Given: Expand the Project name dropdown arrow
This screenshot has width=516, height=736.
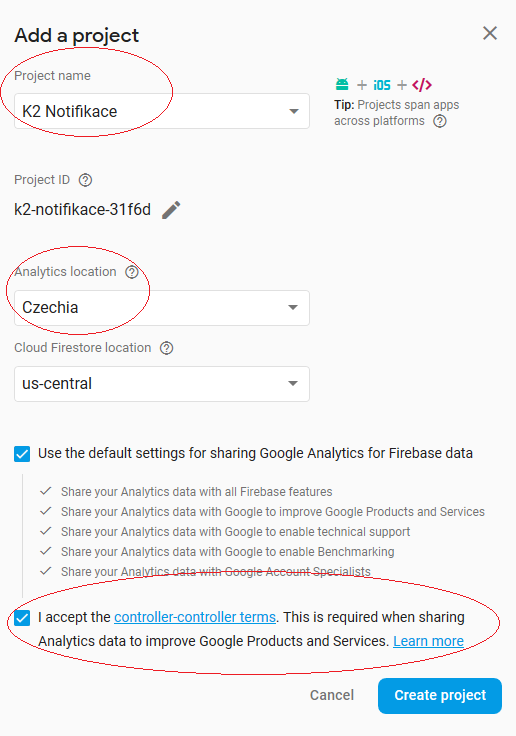Looking at the screenshot, I should click(x=294, y=111).
